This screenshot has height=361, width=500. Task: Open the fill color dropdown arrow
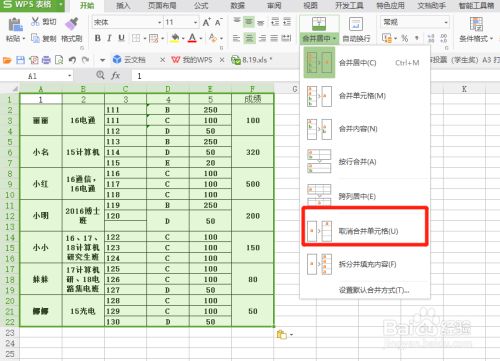tap(183, 39)
